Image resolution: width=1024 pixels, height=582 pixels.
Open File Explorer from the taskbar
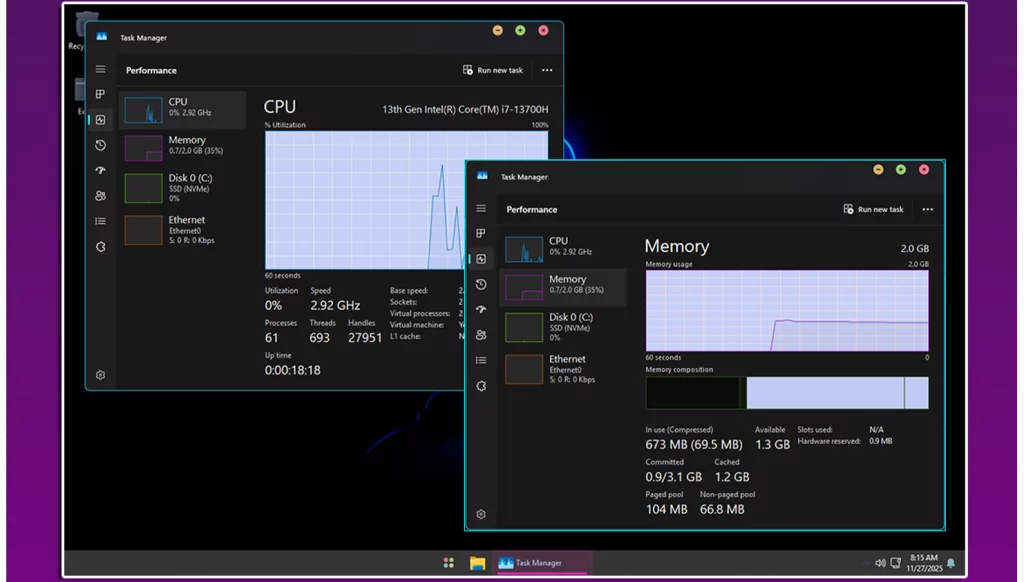point(478,563)
